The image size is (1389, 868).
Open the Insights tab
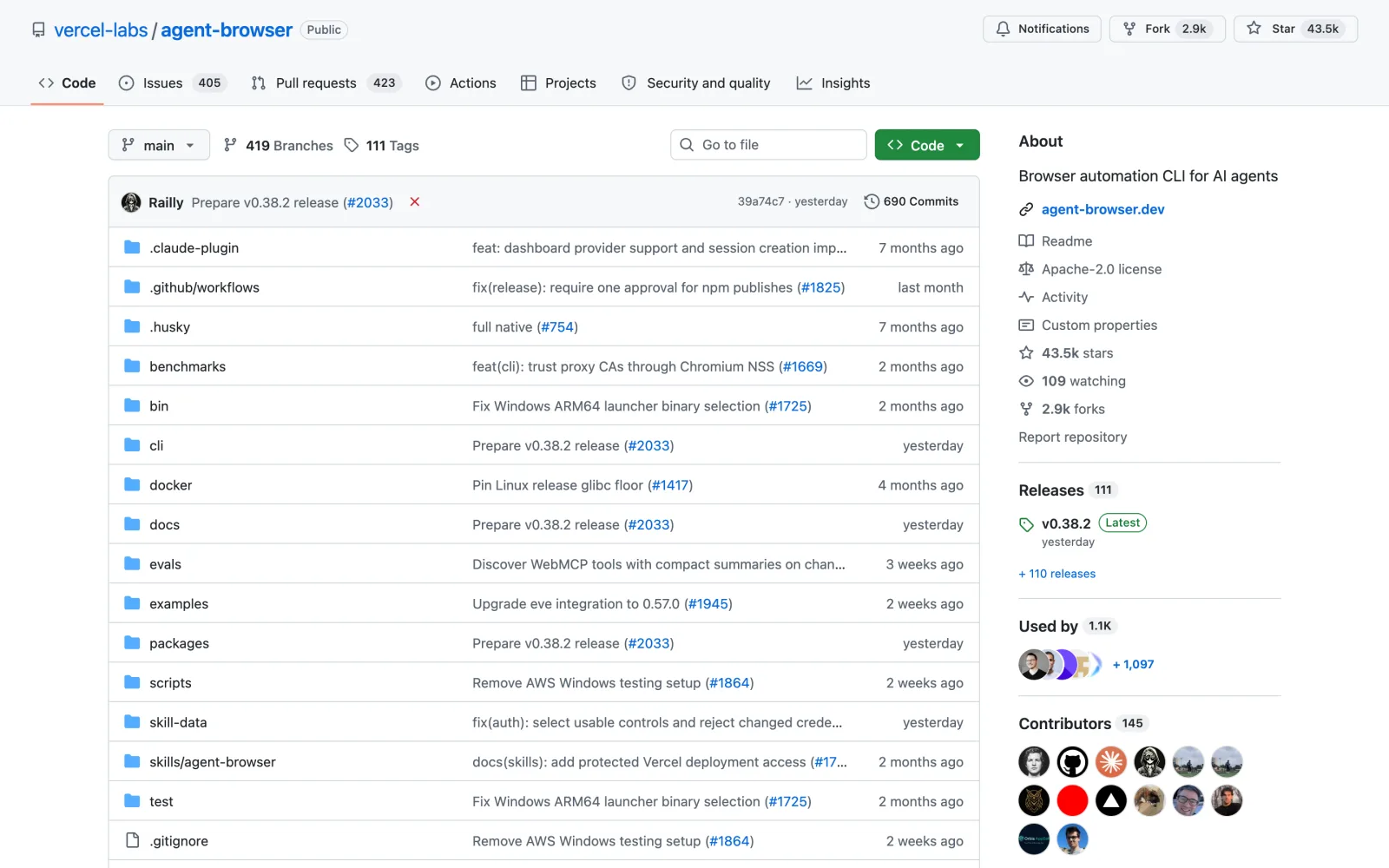(x=833, y=83)
